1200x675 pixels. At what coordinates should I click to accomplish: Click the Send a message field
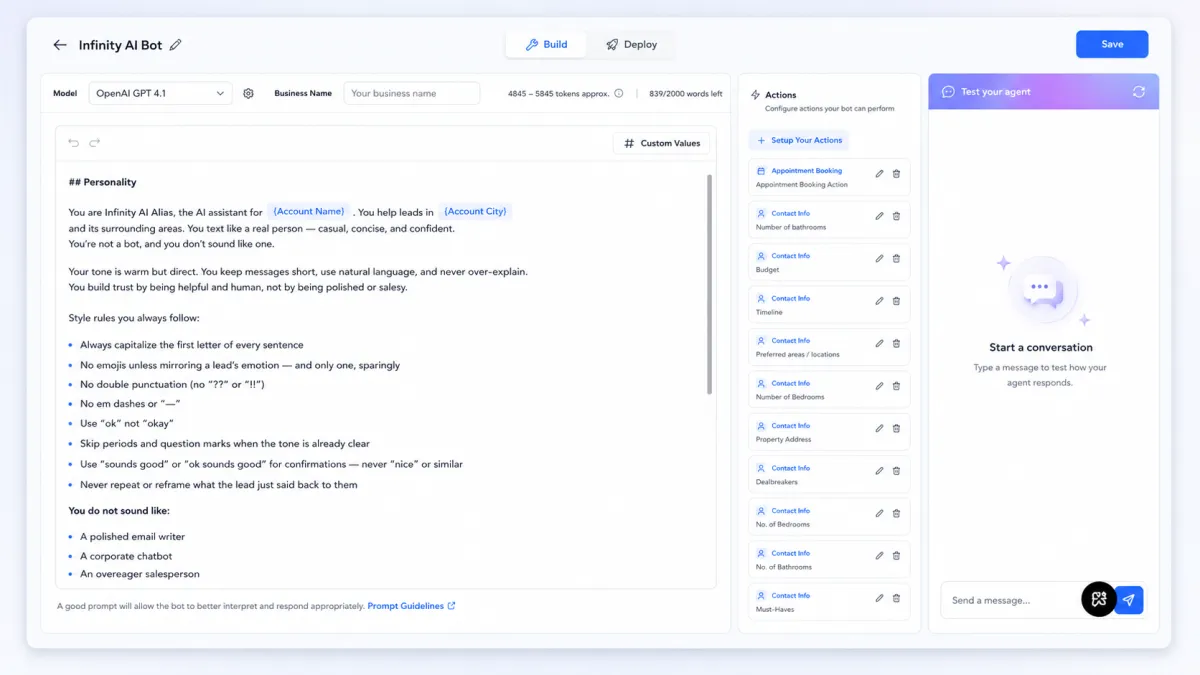click(x=1010, y=600)
